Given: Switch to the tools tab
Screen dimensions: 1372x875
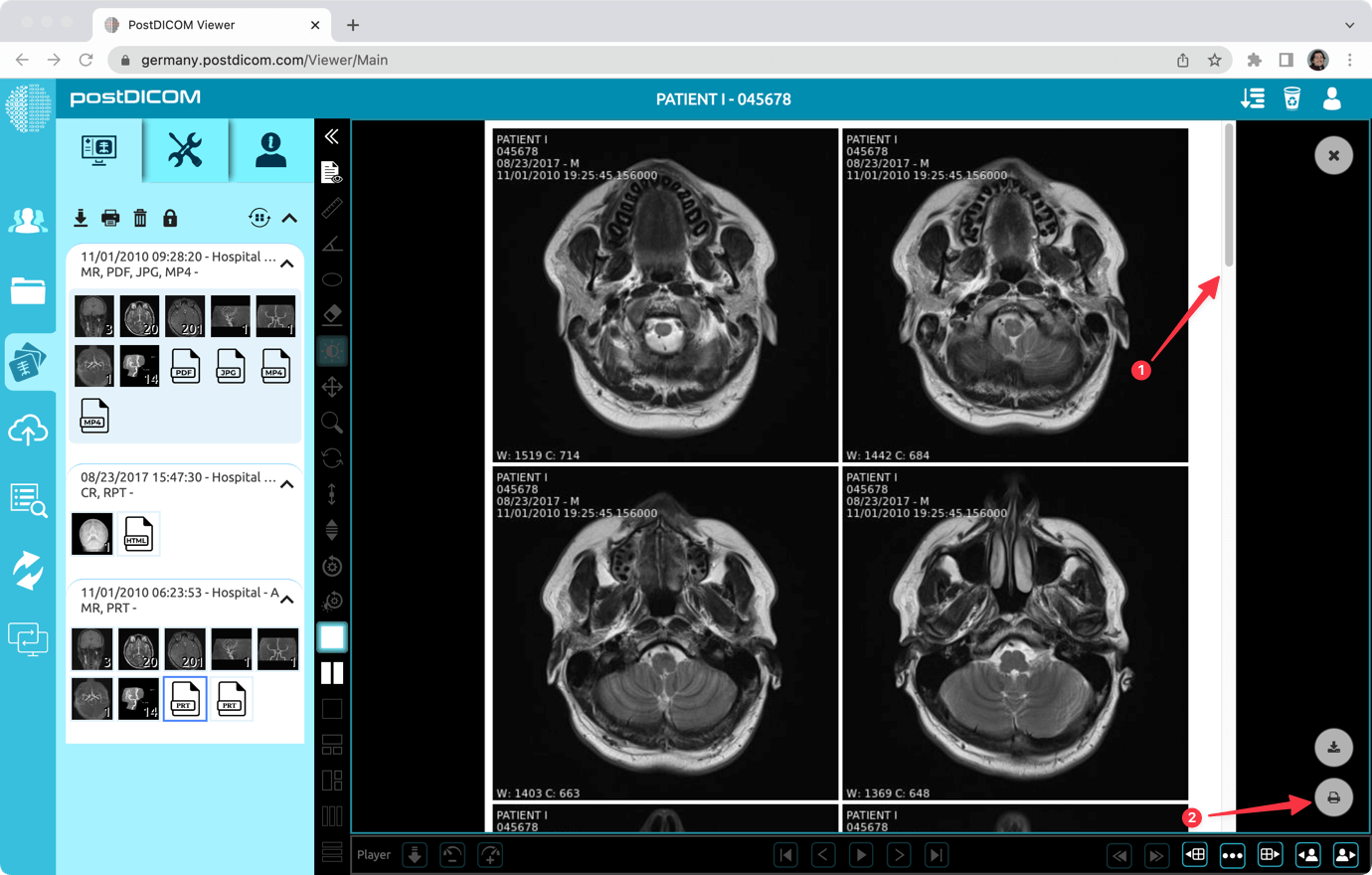Looking at the screenshot, I should tap(185, 150).
